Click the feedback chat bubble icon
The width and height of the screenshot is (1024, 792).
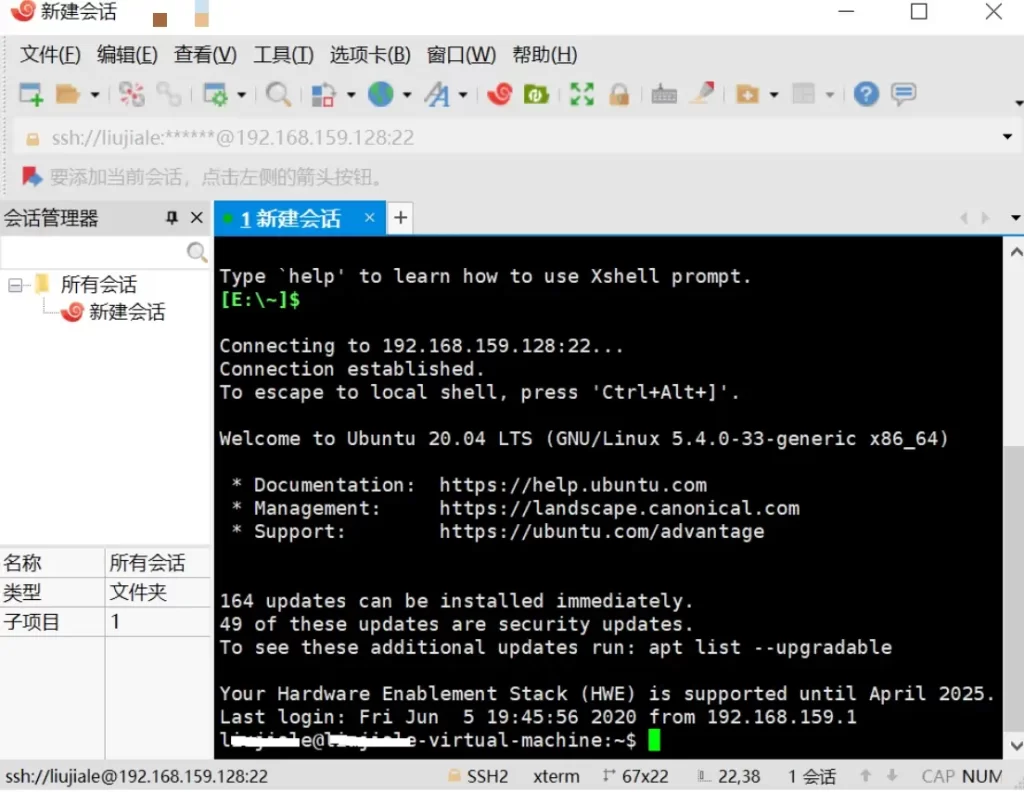point(904,95)
